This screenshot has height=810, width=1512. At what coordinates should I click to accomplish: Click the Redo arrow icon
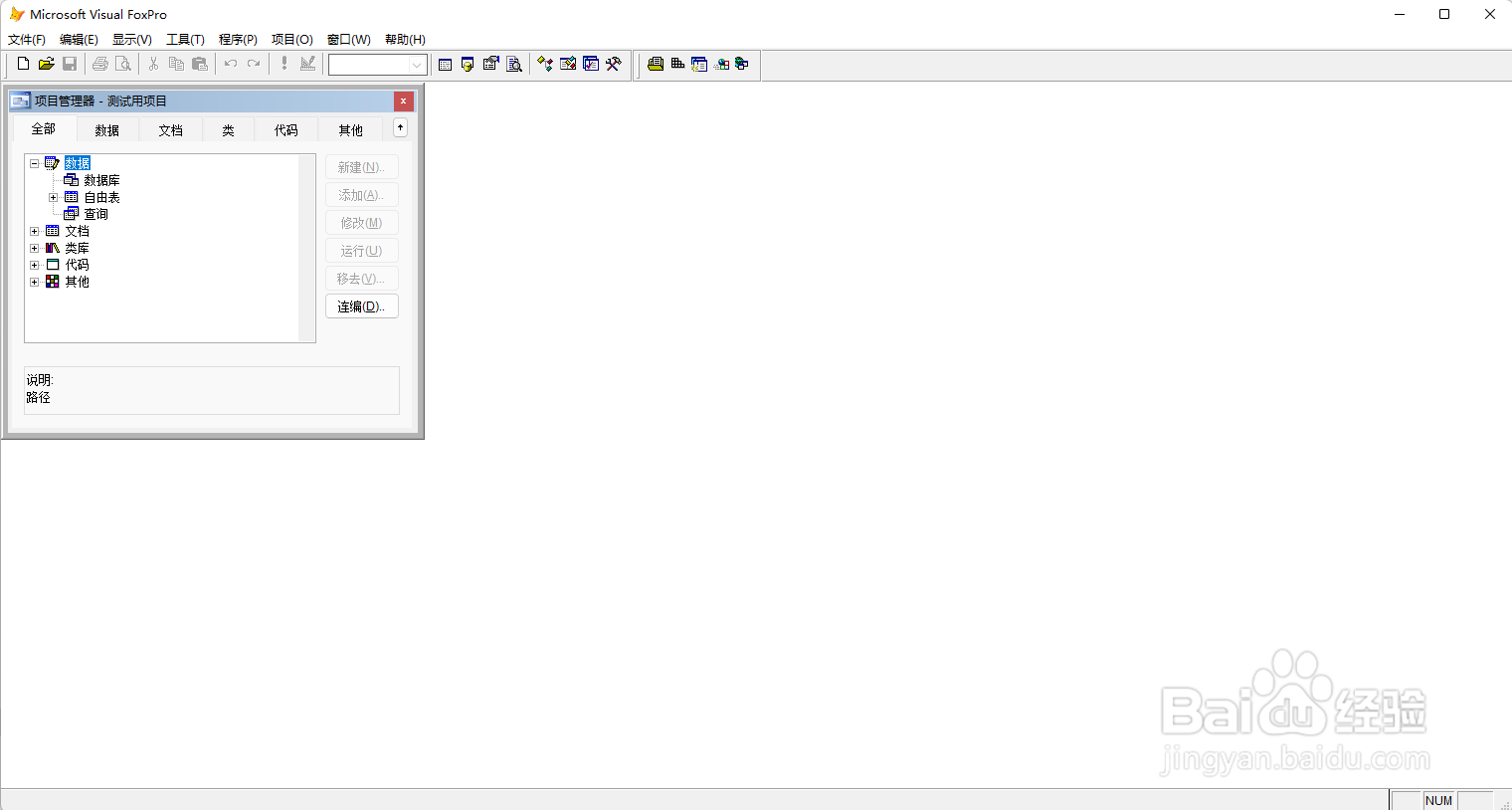254,64
